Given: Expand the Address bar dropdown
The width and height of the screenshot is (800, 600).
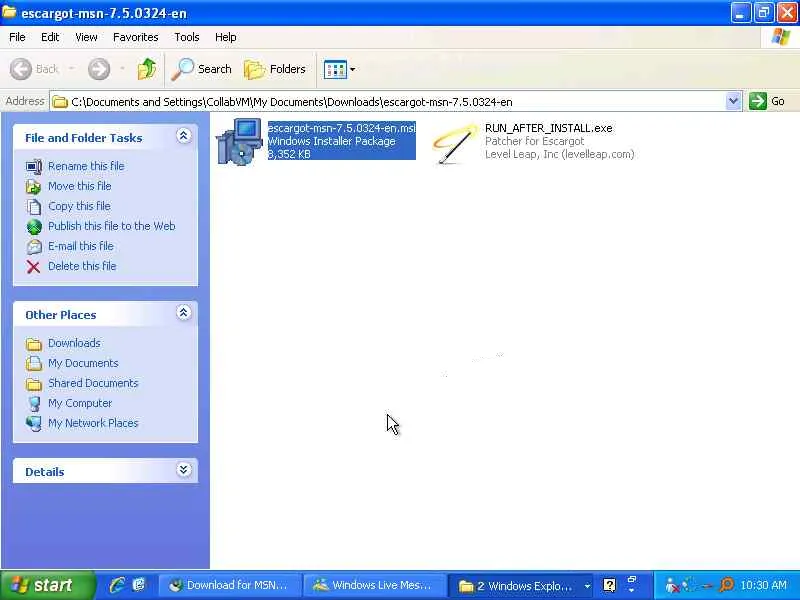Looking at the screenshot, I should 733,101.
